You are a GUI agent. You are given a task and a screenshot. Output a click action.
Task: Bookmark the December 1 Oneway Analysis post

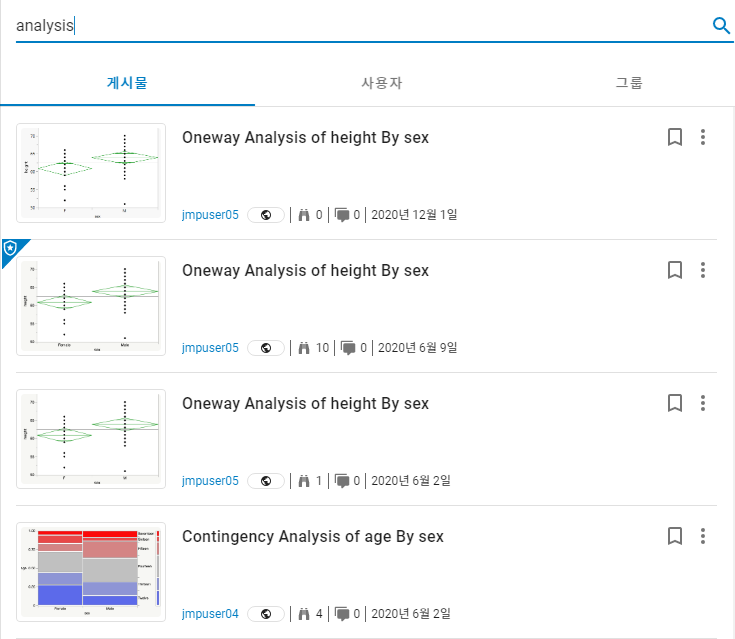(x=675, y=137)
